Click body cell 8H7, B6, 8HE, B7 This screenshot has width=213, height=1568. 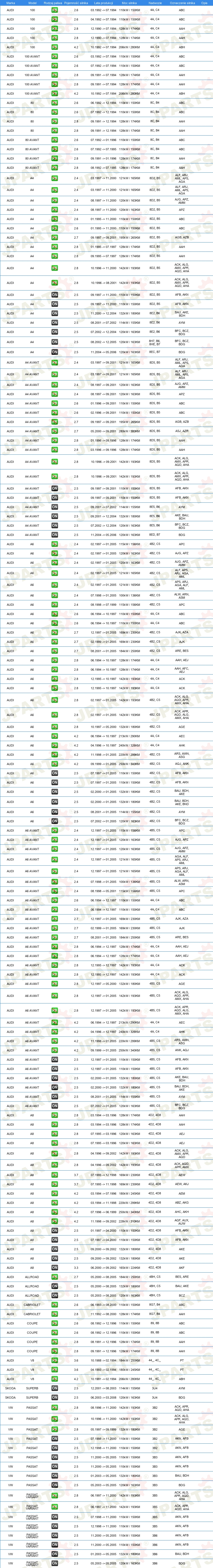[155, 342]
